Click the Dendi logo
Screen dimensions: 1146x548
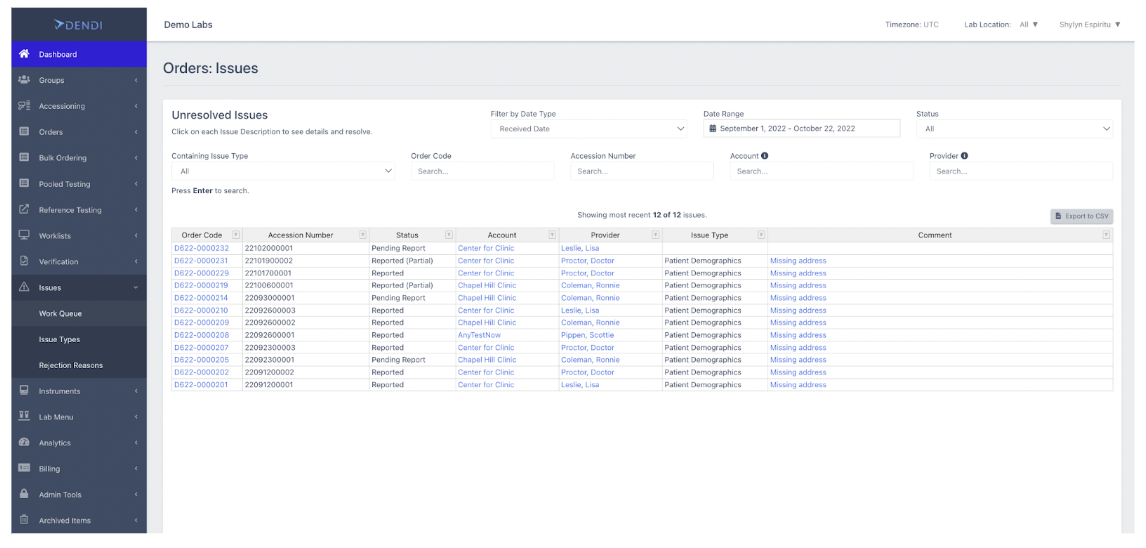[x=78, y=26]
